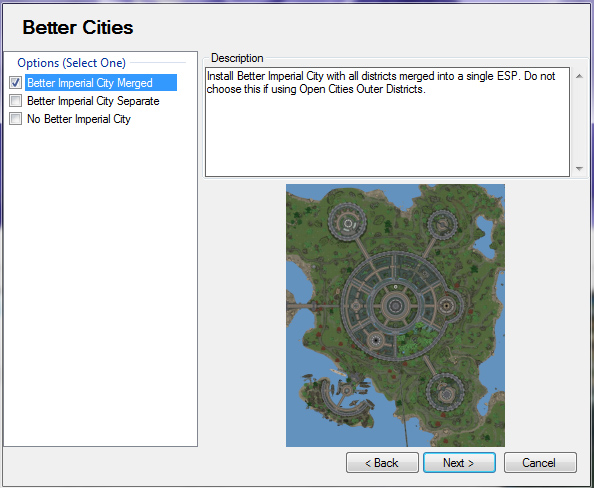Screen dimensions: 594x488
Task: Select the Better Imperial City Separate label
Action: click(x=93, y=101)
